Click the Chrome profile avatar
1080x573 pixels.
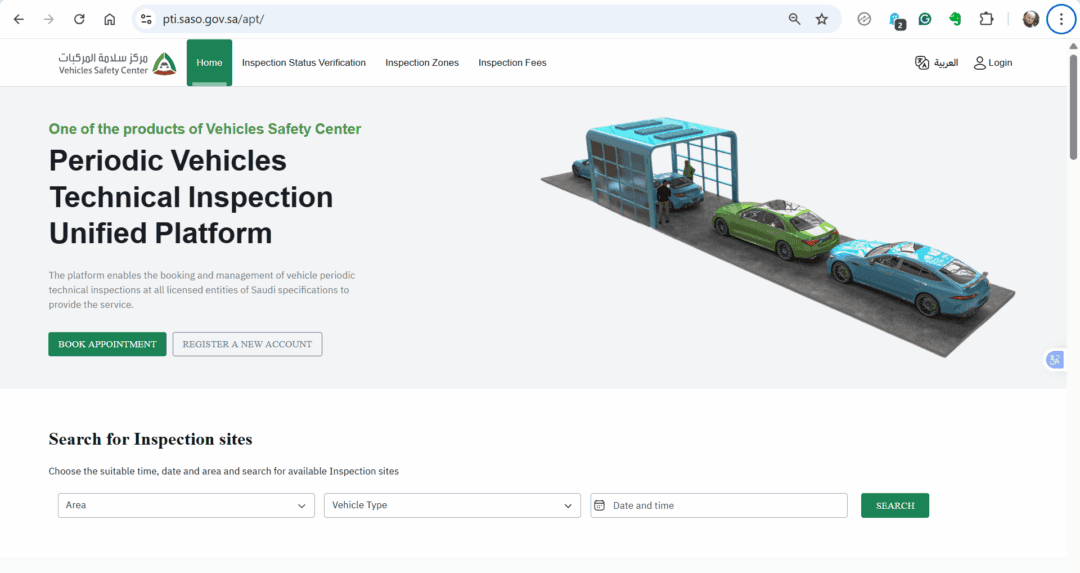coord(1030,19)
